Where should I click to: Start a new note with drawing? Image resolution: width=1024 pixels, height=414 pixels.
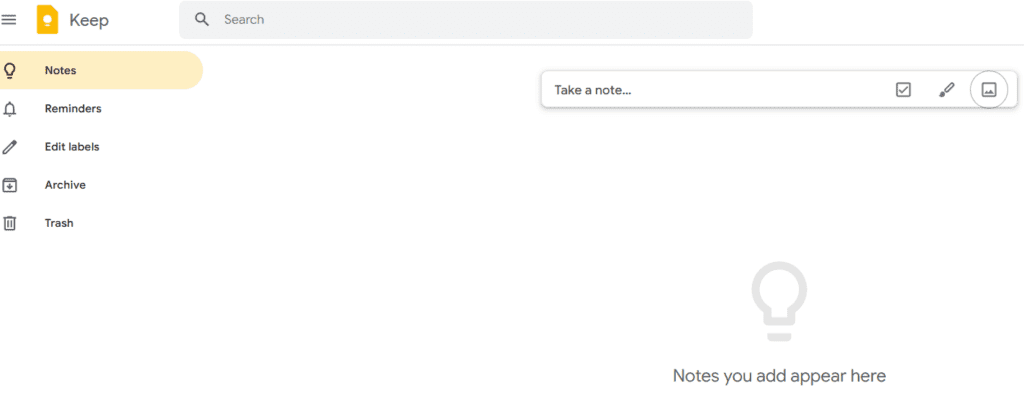point(947,90)
